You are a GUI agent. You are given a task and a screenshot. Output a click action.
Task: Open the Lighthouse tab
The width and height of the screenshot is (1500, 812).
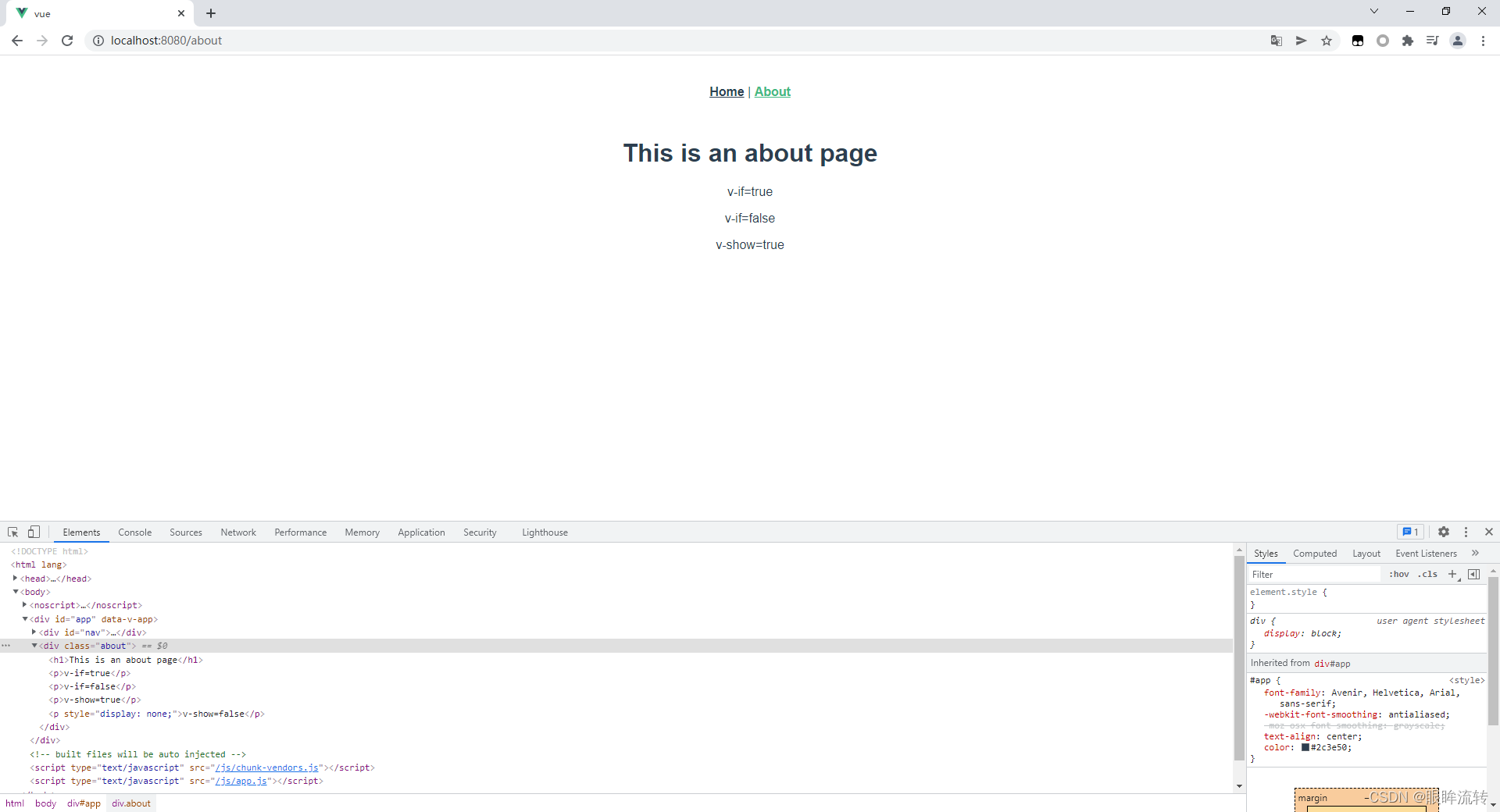pos(545,532)
